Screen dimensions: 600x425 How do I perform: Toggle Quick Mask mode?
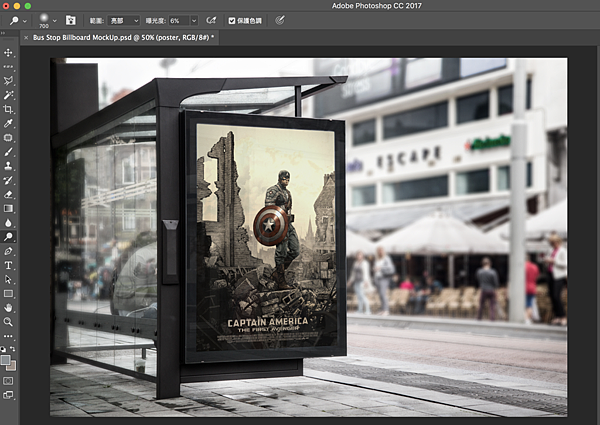tap(8, 381)
